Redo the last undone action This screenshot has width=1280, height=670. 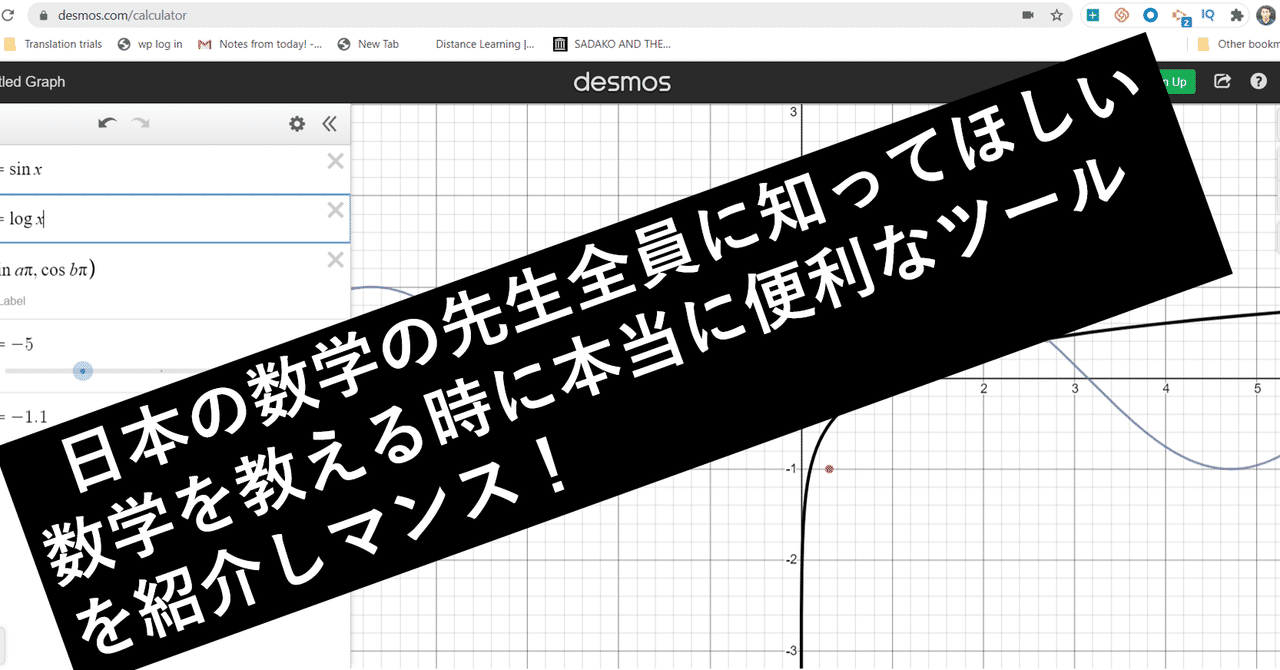point(141,123)
